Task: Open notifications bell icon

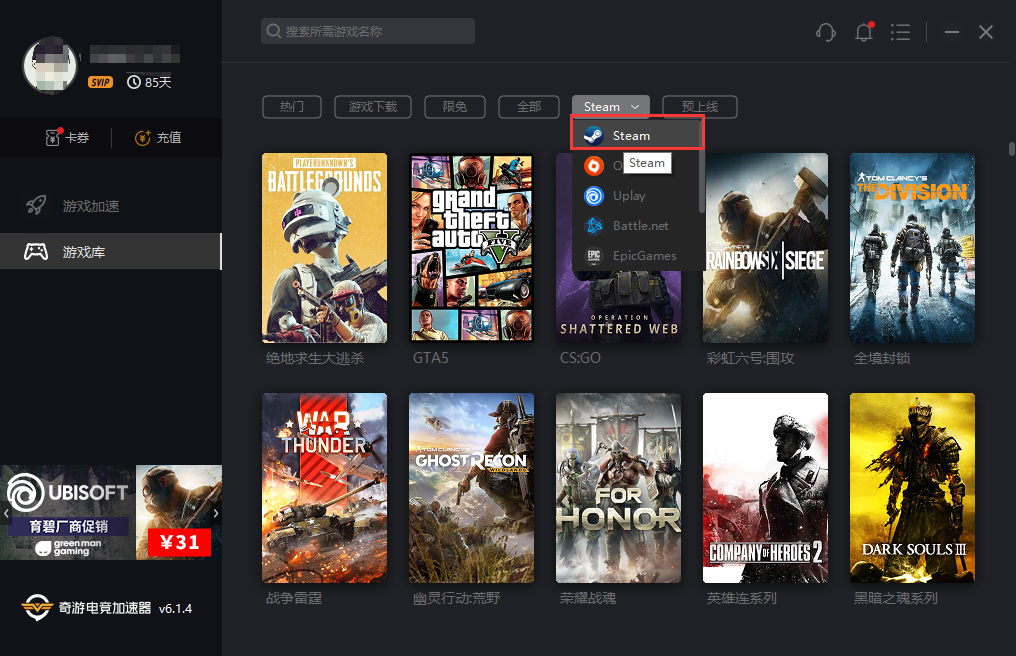Action: click(864, 32)
